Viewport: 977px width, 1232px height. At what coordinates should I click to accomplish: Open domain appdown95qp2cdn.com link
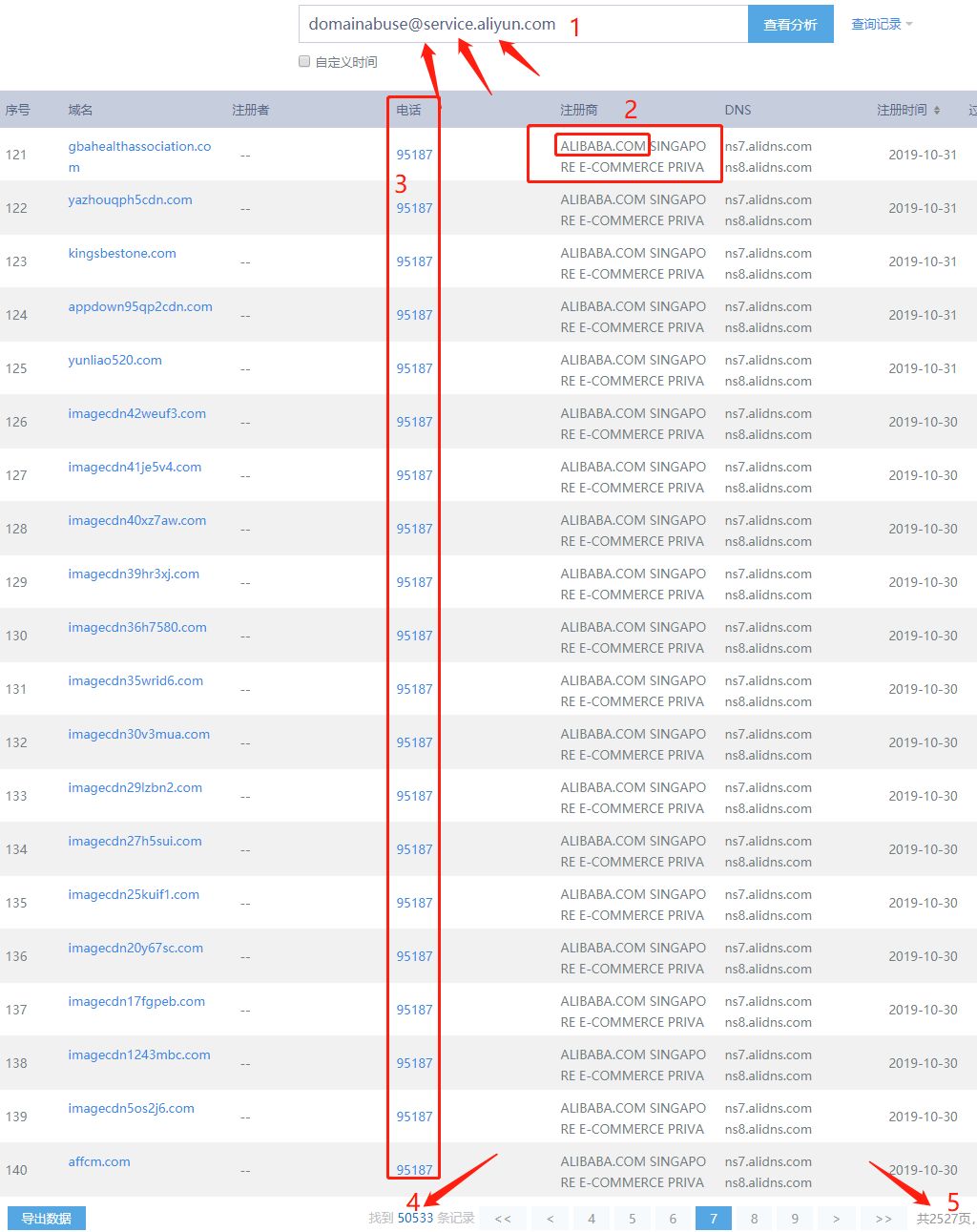(x=140, y=306)
